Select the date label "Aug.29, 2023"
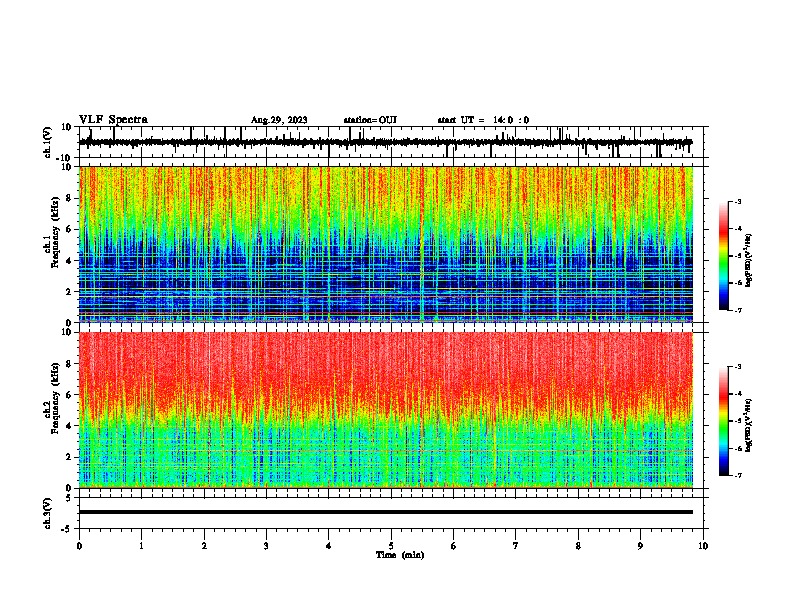This screenshot has width=792, height=612. pos(279,120)
